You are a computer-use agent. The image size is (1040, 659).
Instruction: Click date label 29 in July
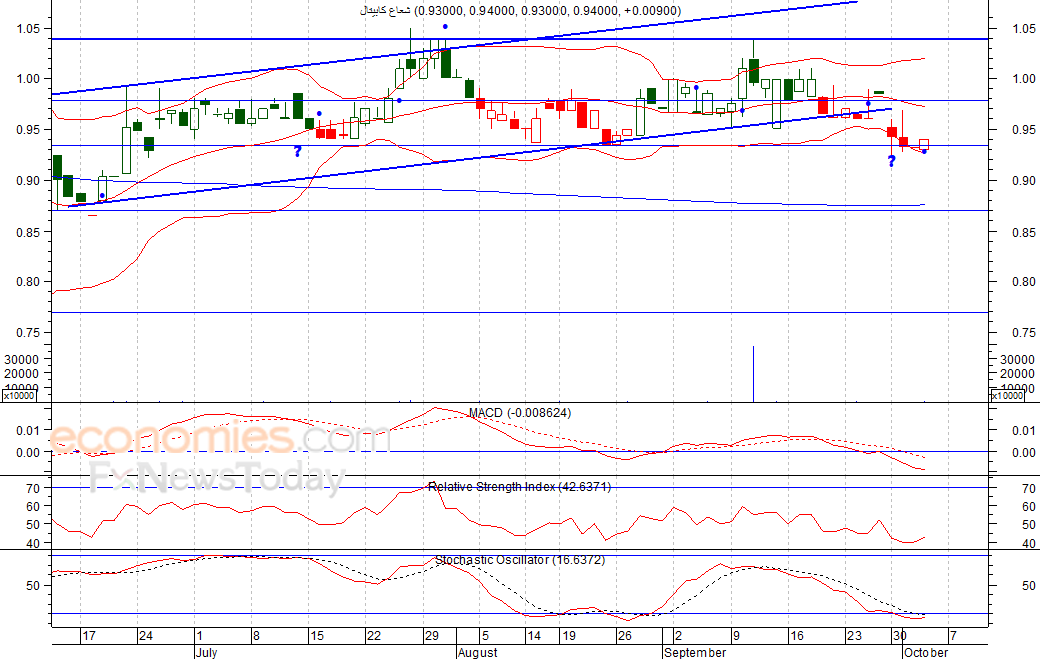click(x=432, y=636)
